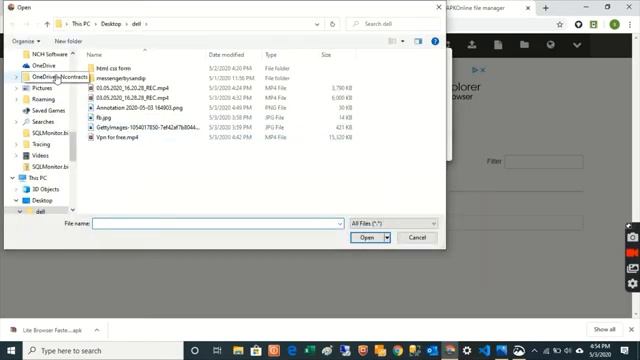This screenshot has width=640, height=360.
Task: Open the view options dropdown arrow
Action: point(402,41)
